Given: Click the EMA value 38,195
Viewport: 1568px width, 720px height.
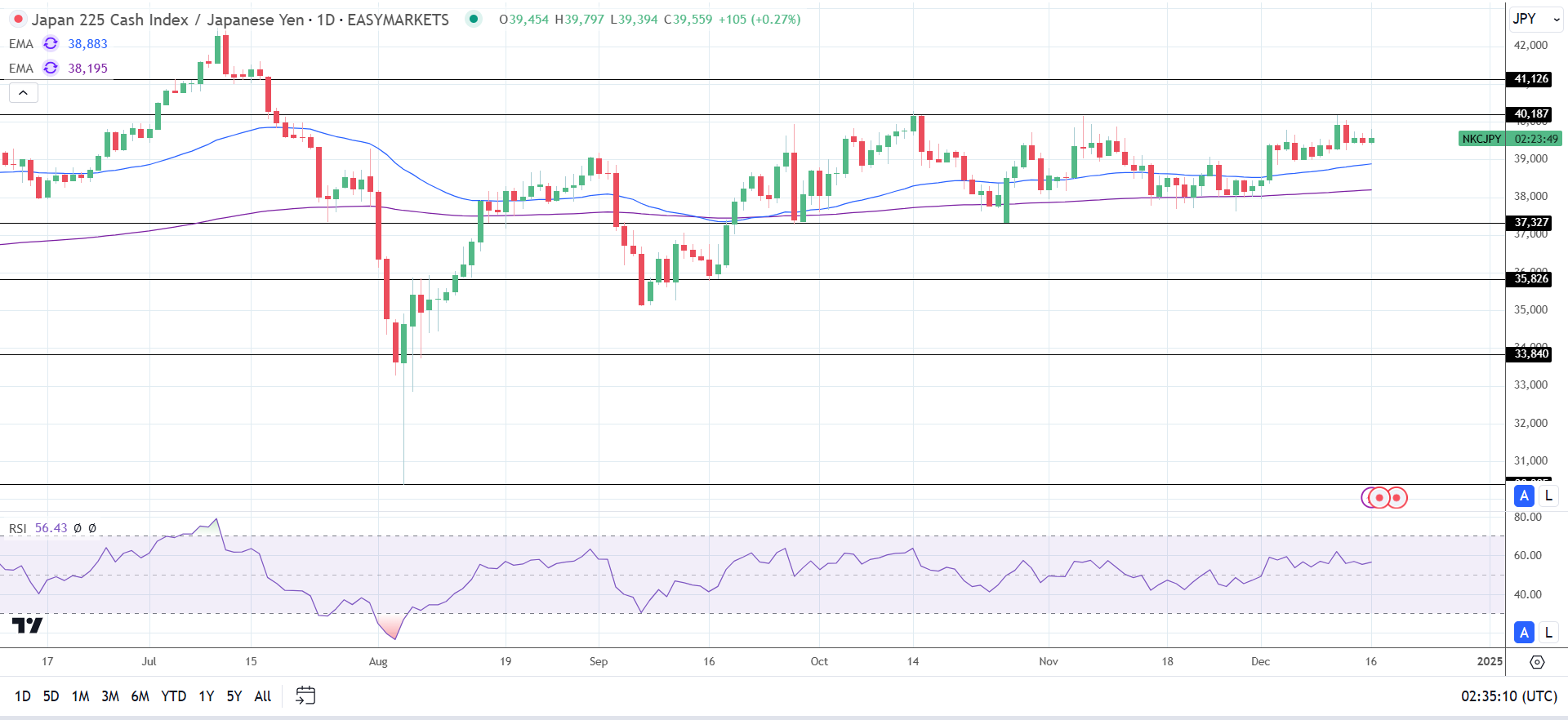Looking at the screenshot, I should pos(88,69).
